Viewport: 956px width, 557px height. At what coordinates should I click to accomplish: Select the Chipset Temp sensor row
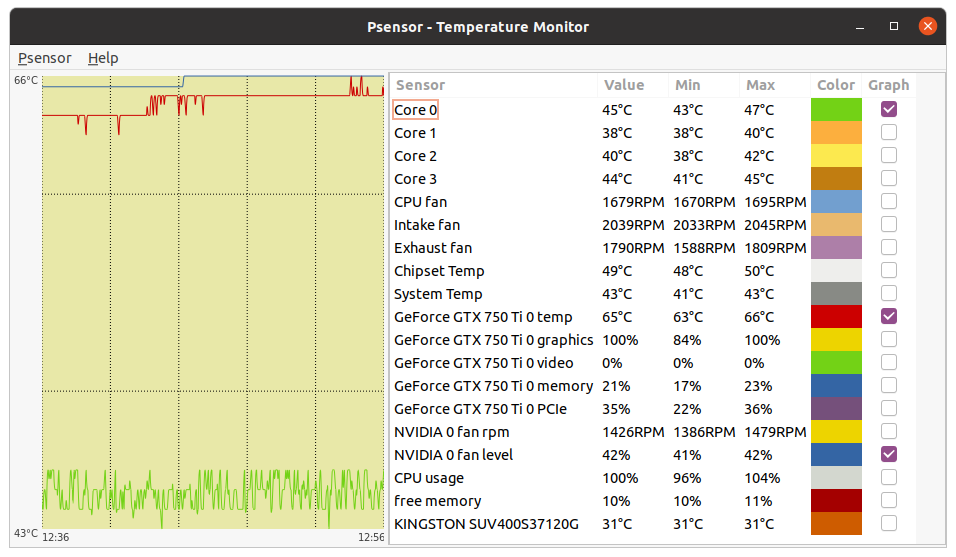pyautogui.click(x=439, y=271)
